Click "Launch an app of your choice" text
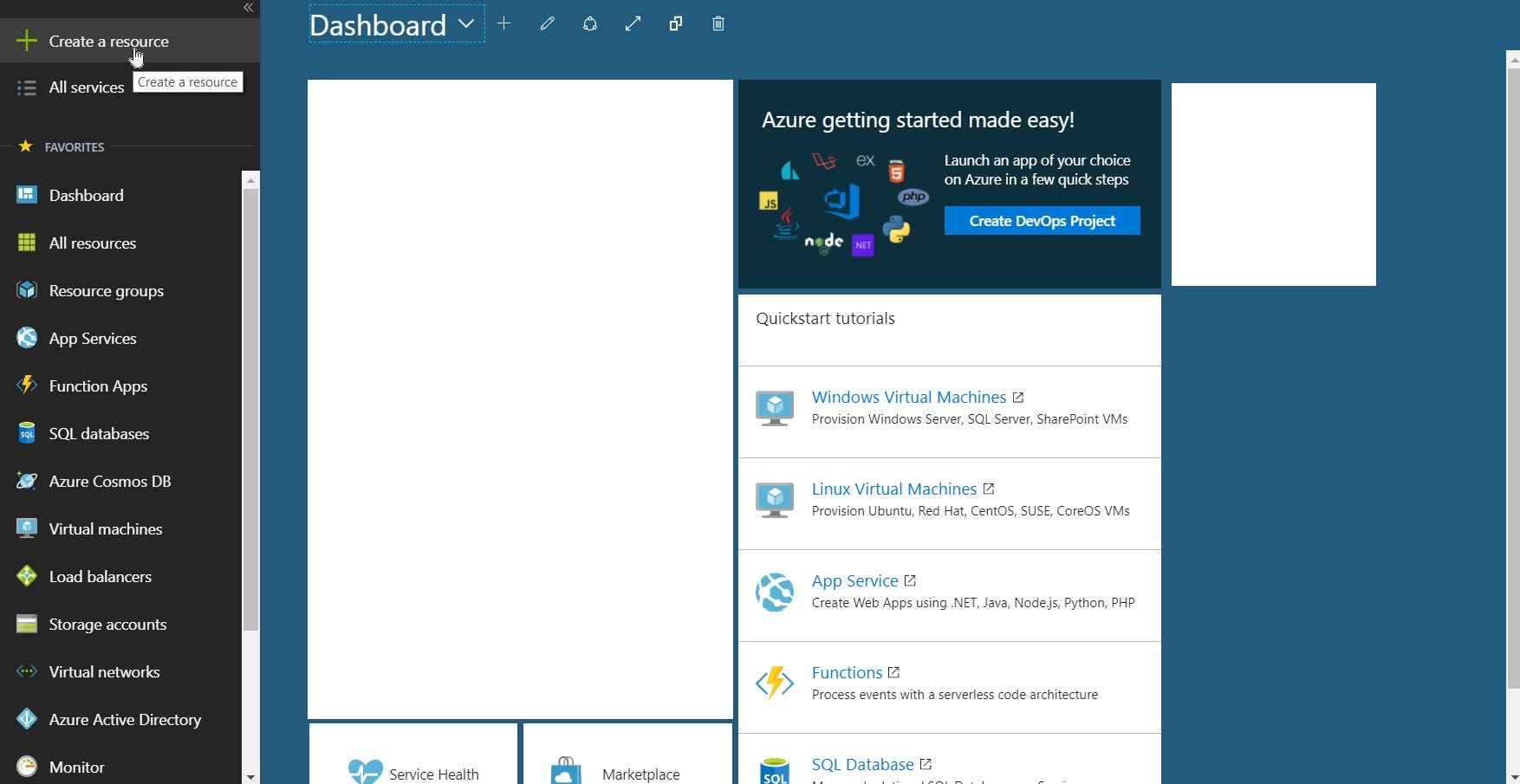1520x784 pixels. tap(1037, 160)
